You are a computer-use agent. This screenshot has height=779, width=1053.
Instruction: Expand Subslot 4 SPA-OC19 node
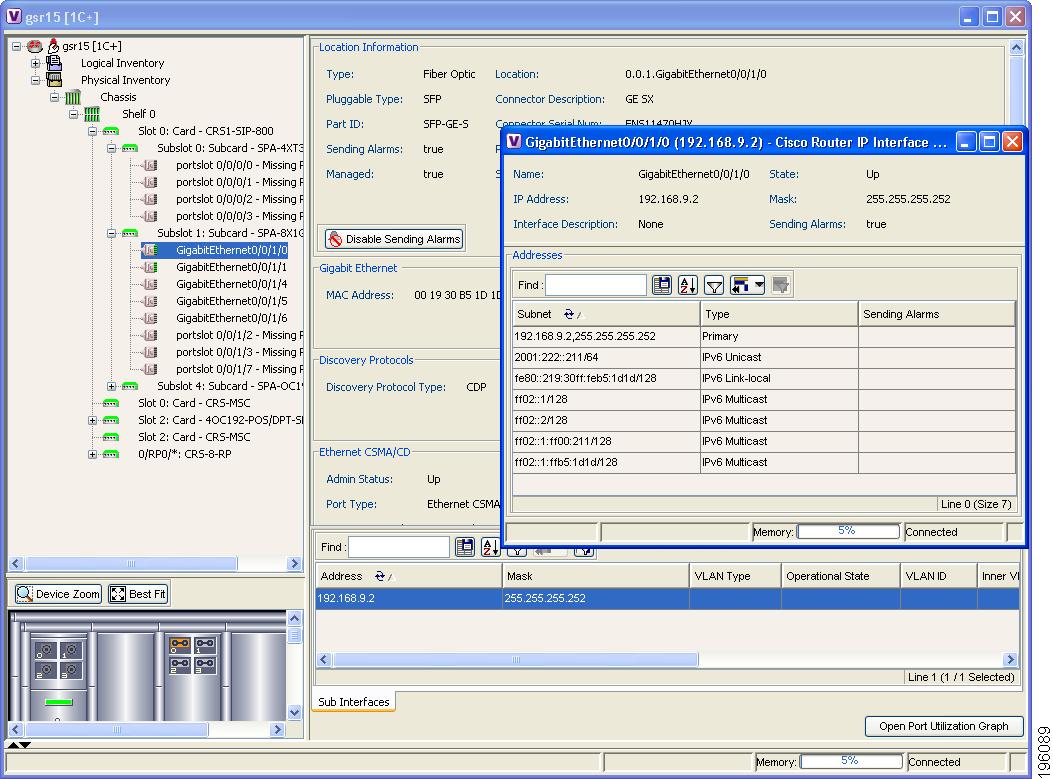pos(111,386)
